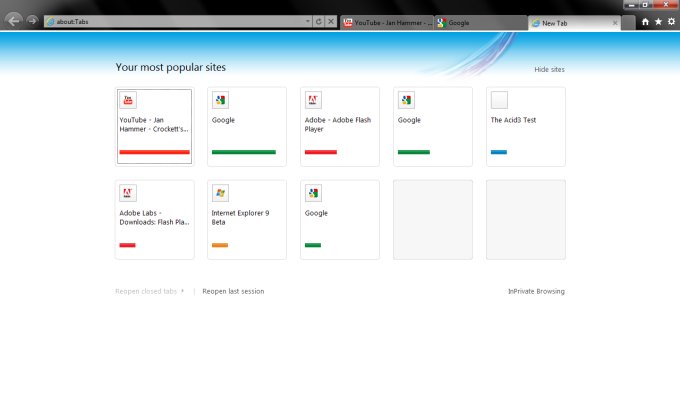
Task: Click the about:Tabs address field
Action: point(178,21)
